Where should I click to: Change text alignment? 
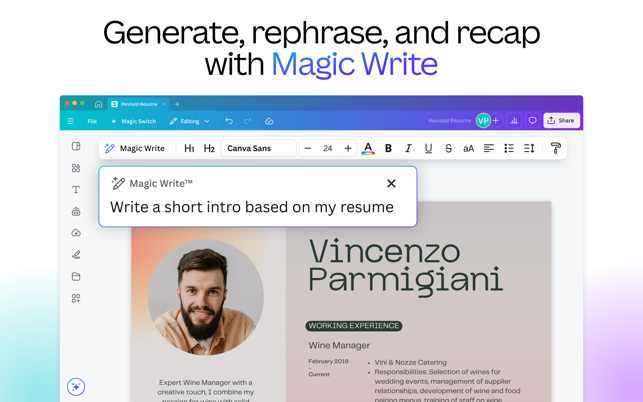[488, 148]
